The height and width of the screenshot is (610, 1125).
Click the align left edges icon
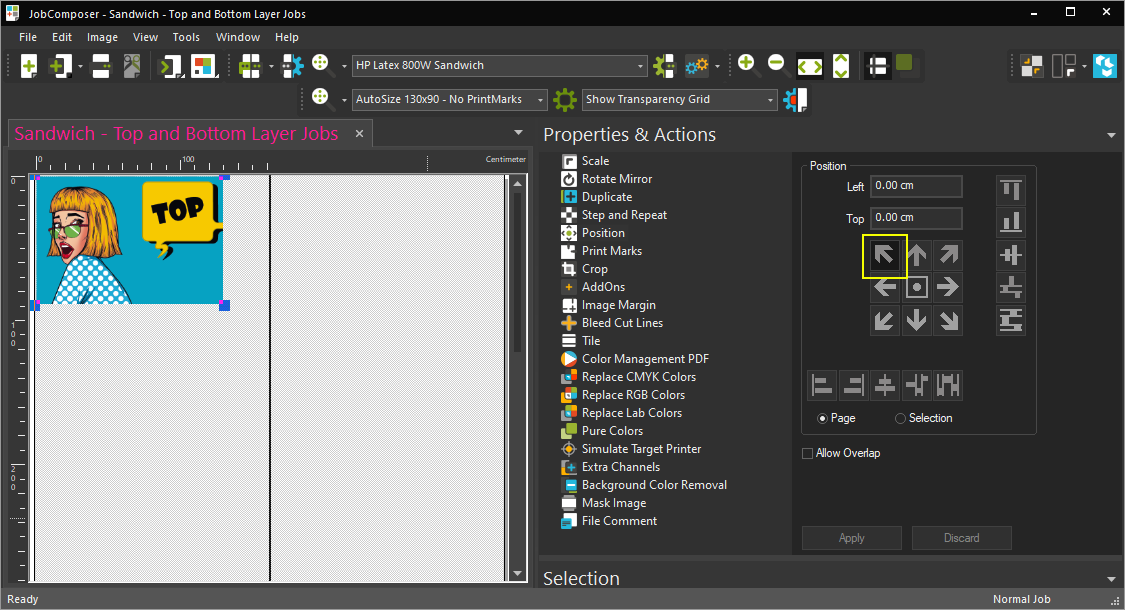(822, 385)
